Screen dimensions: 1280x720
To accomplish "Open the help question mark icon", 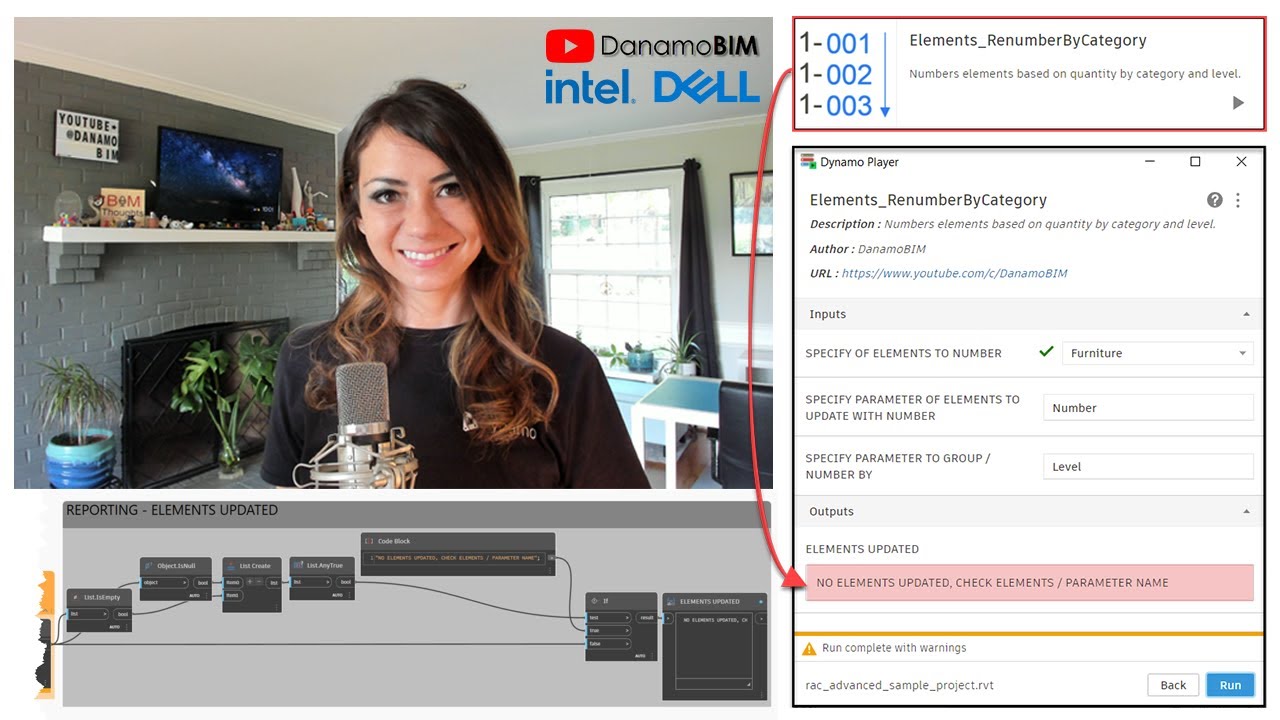I will 1214,200.
